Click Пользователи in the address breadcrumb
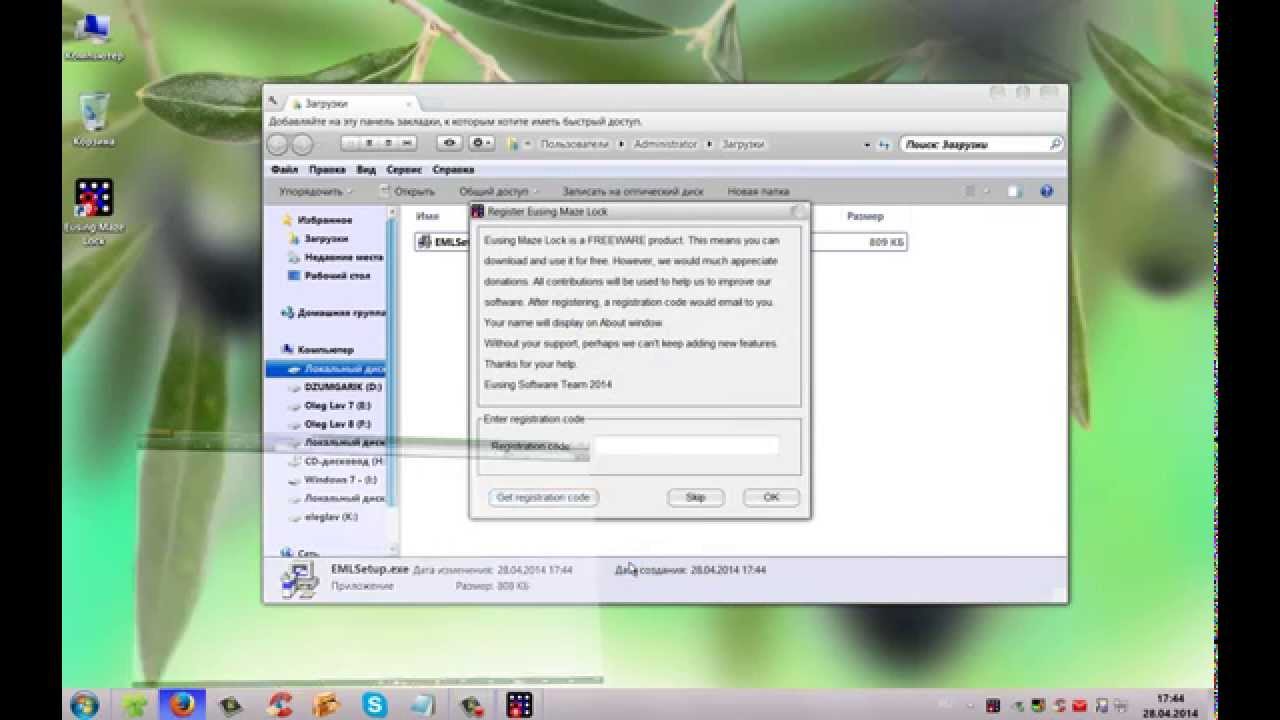1280x720 pixels. (573, 144)
